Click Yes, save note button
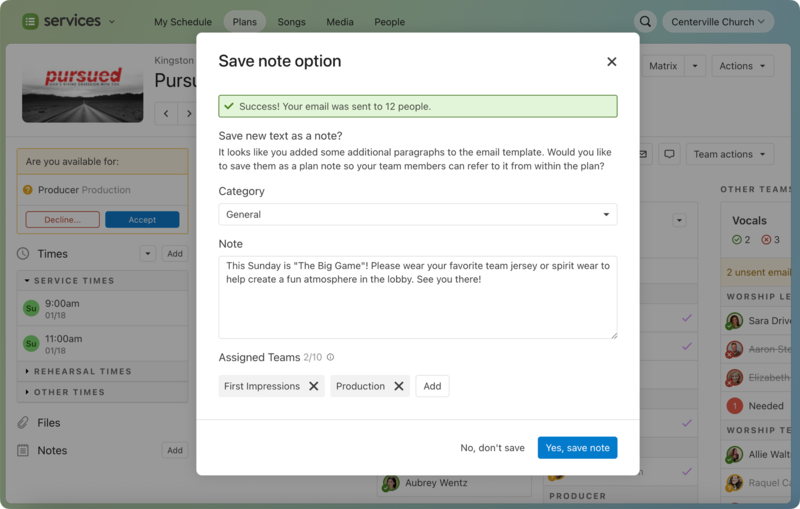The image size is (800, 509). [x=577, y=448]
